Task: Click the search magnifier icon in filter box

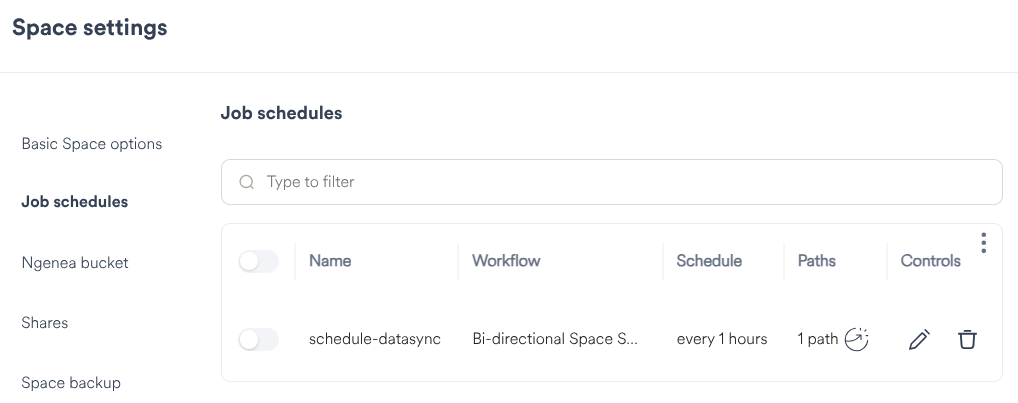Action: (247, 182)
